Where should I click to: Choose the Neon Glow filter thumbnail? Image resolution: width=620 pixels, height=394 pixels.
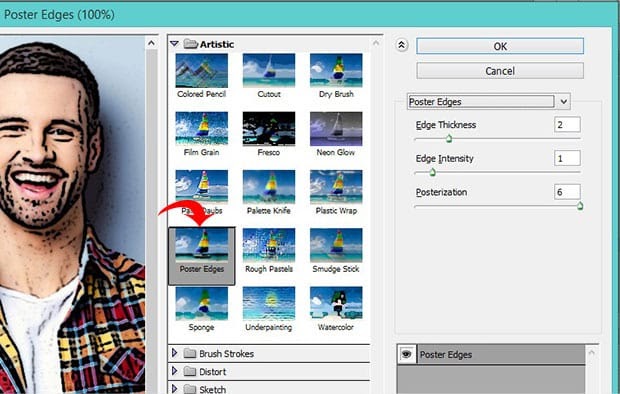(336, 129)
